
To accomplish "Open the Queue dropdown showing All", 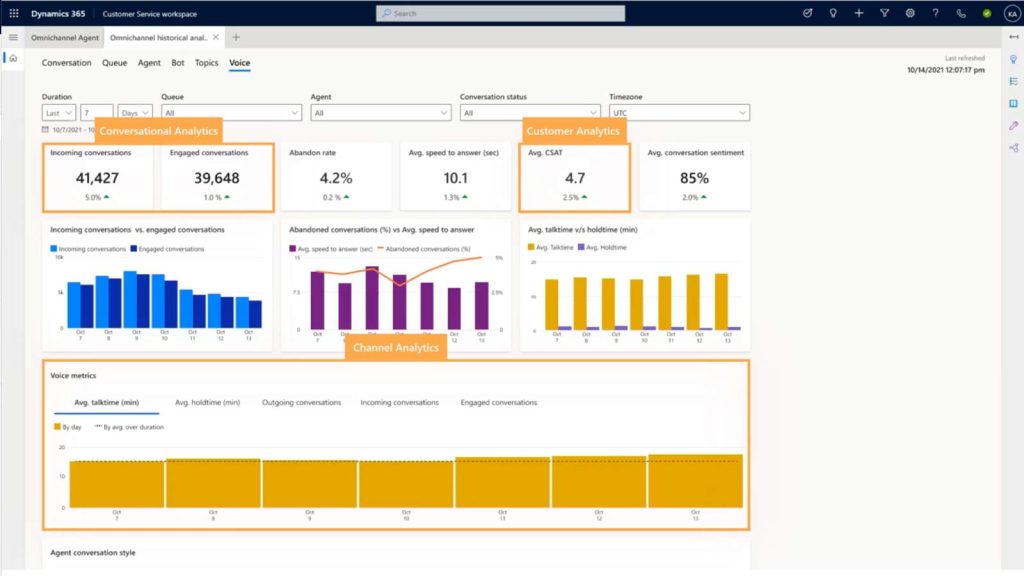I will (x=231, y=112).
